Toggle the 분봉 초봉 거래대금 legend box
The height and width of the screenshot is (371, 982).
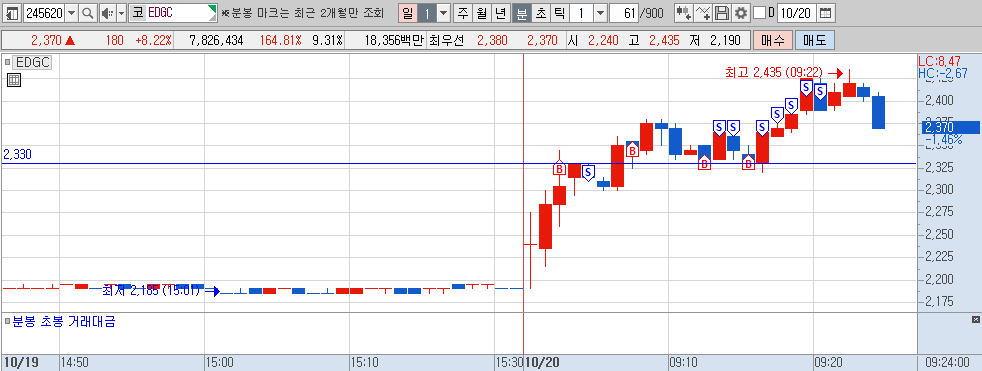pyautogui.click(x=8, y=321)
